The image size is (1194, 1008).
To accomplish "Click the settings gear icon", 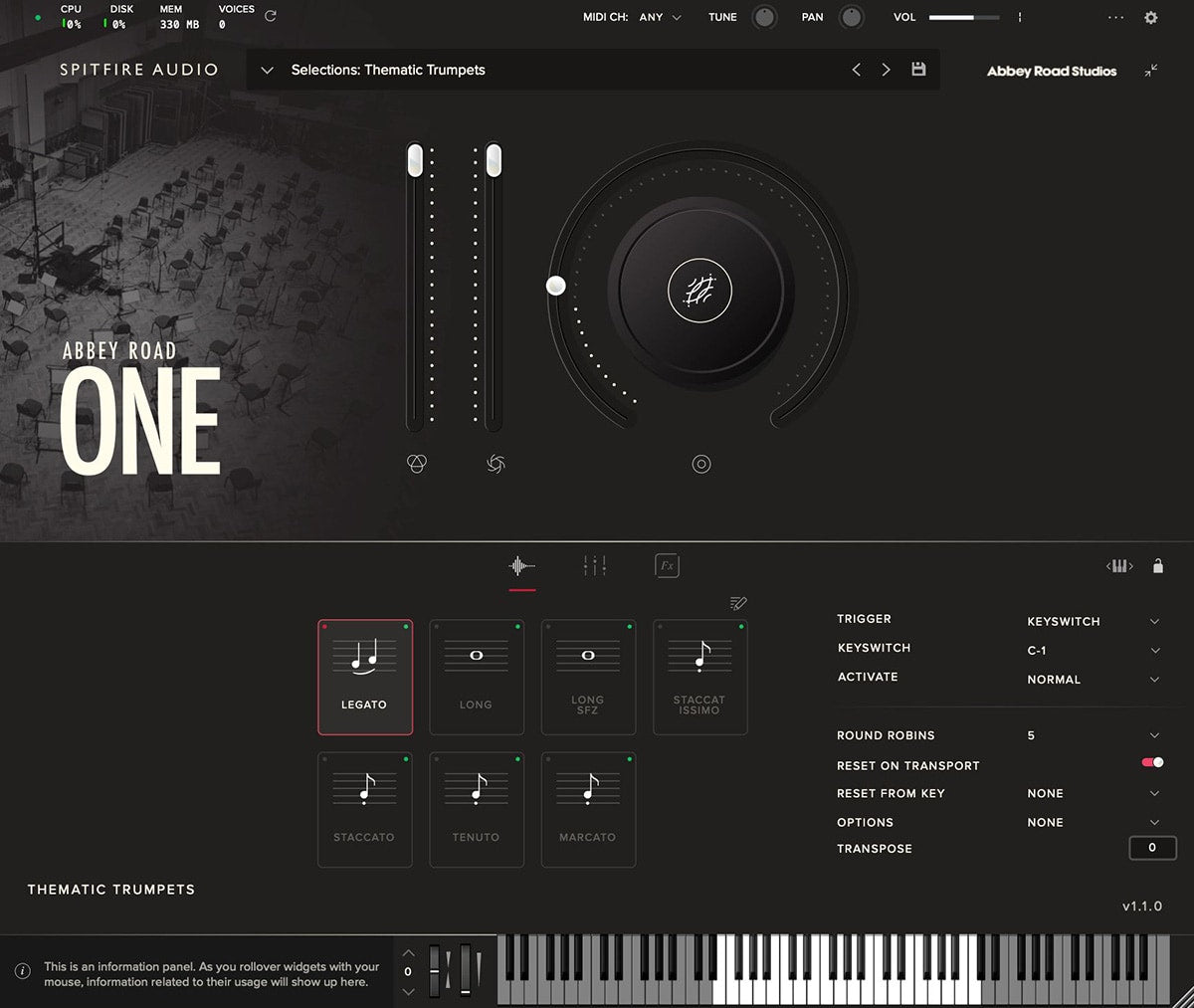I will click(x=1151, y=18).
